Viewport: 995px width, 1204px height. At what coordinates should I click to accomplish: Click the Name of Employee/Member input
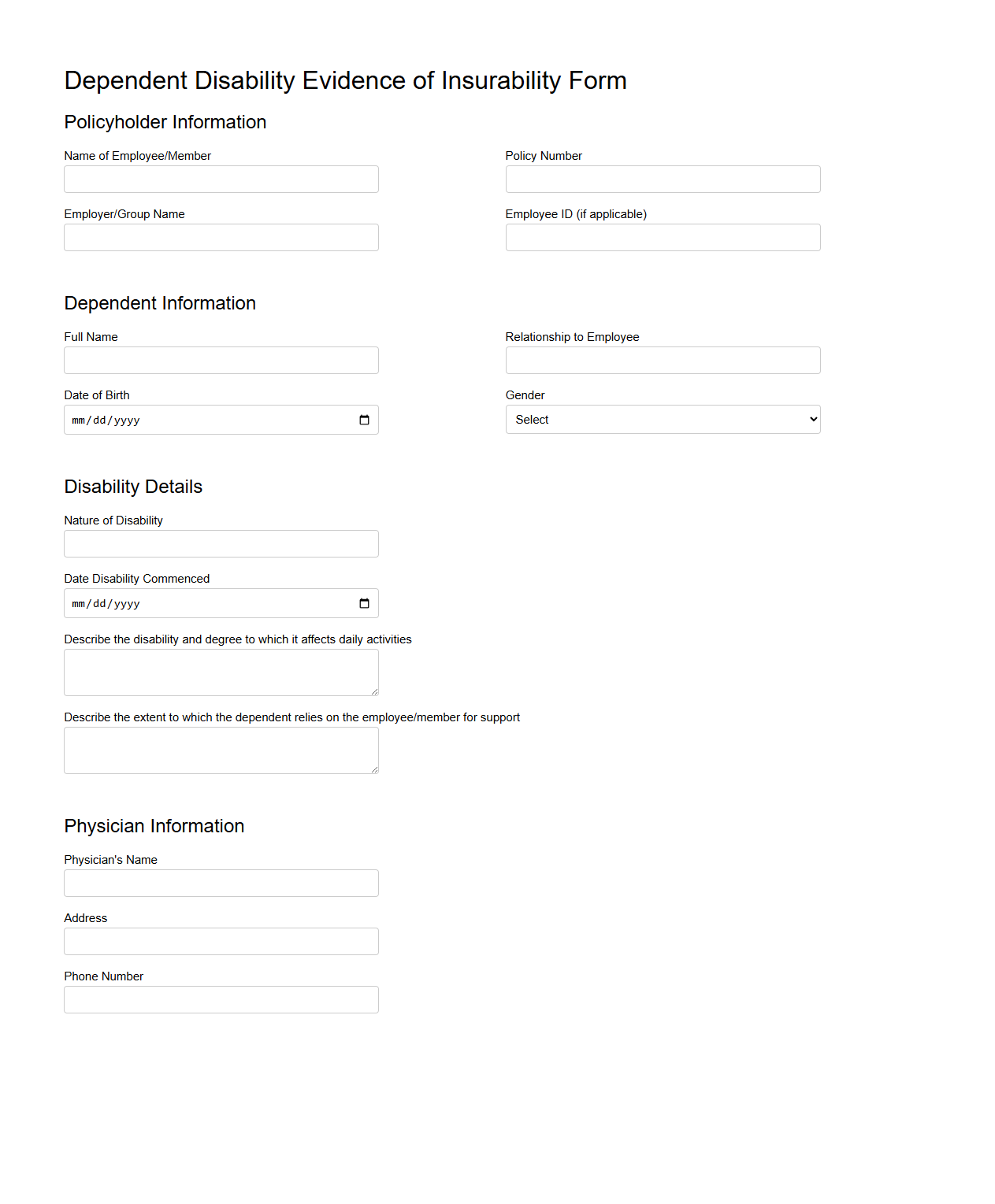[x=221, y=179]
